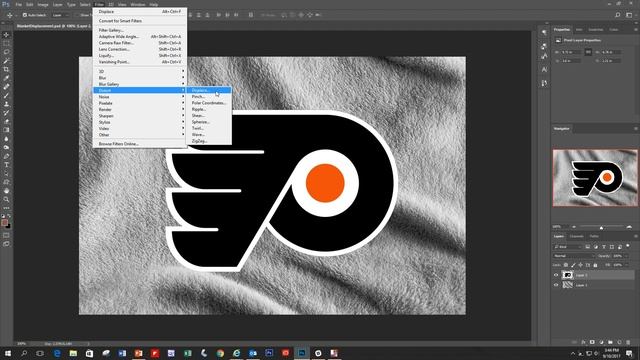Hide the top layer with its eye icon
Viewport: 640px width, 360px height.
[556, 275]
